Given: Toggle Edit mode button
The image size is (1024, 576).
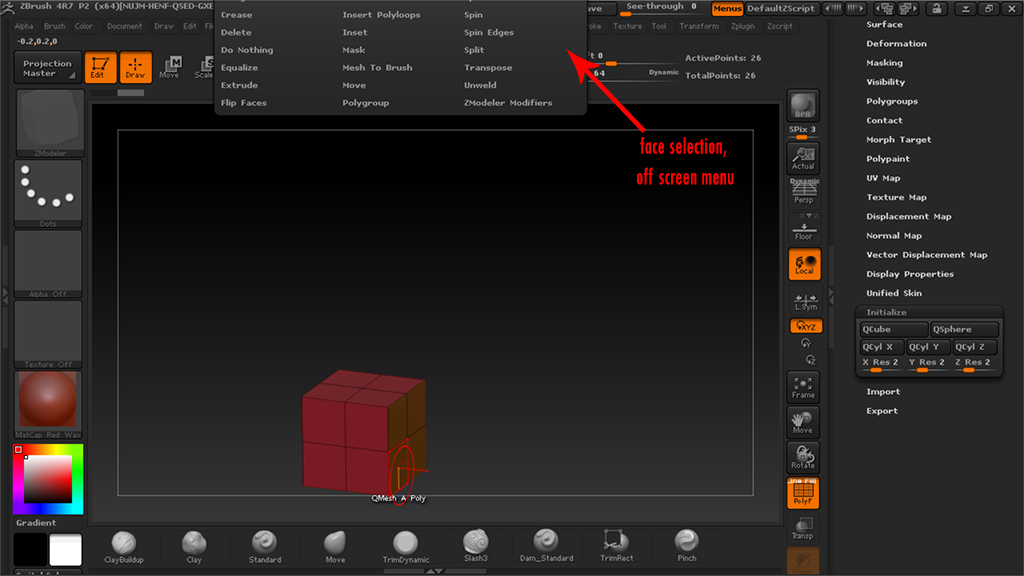Looking at the screenshot, I should (100, 67).
